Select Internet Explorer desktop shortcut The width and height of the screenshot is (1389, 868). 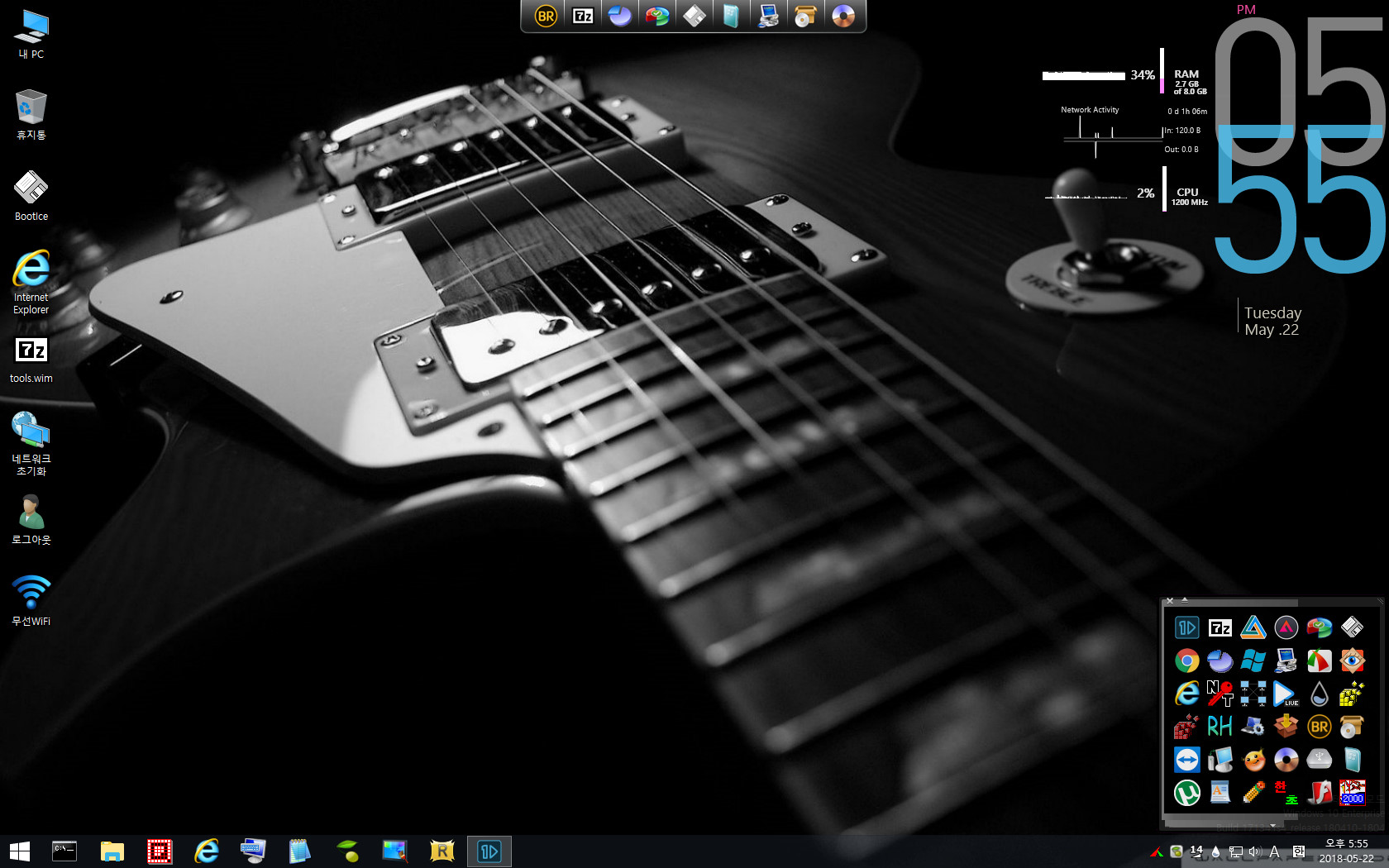click(31, 282)
